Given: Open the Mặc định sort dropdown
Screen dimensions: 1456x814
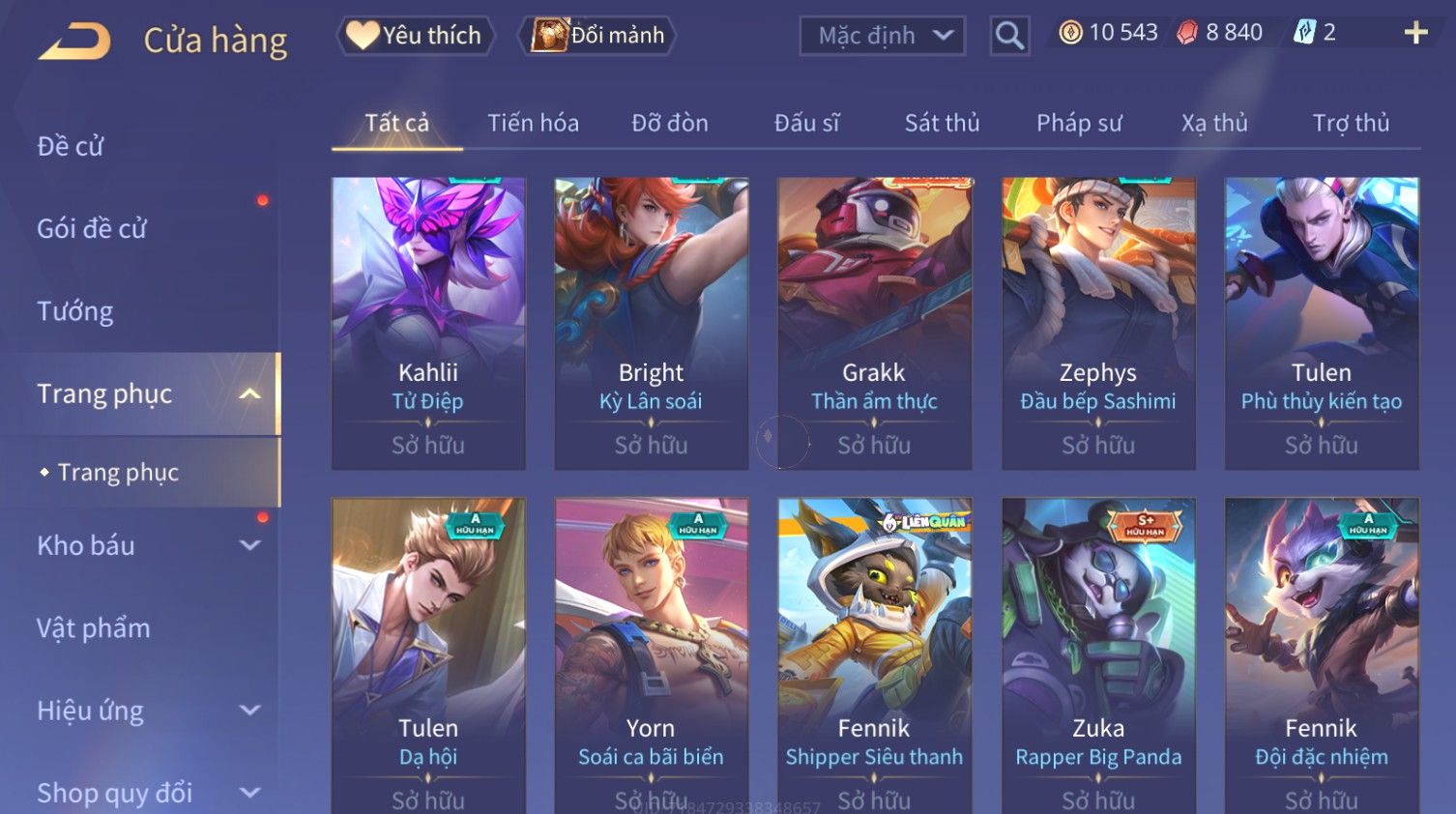Looking at the screenshot, I should click(x=882, y=36).
